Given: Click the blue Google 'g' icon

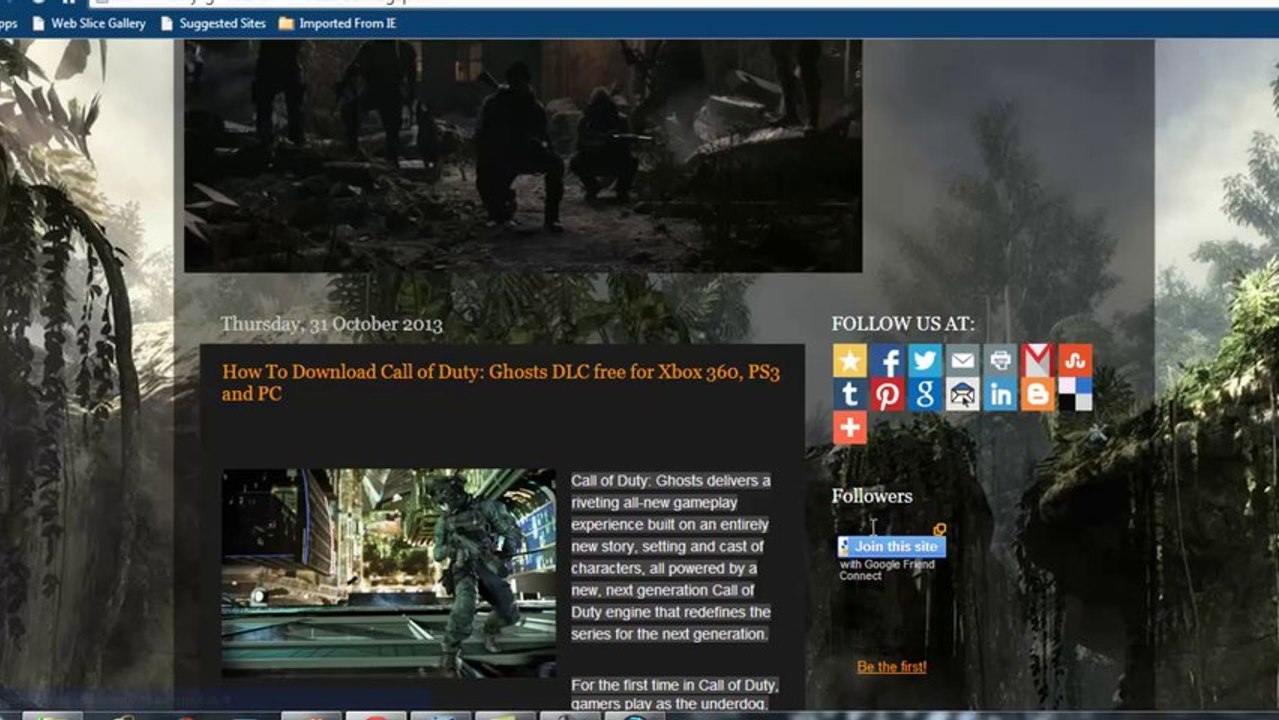Looking at the screenshot, I should coord(924,394).
